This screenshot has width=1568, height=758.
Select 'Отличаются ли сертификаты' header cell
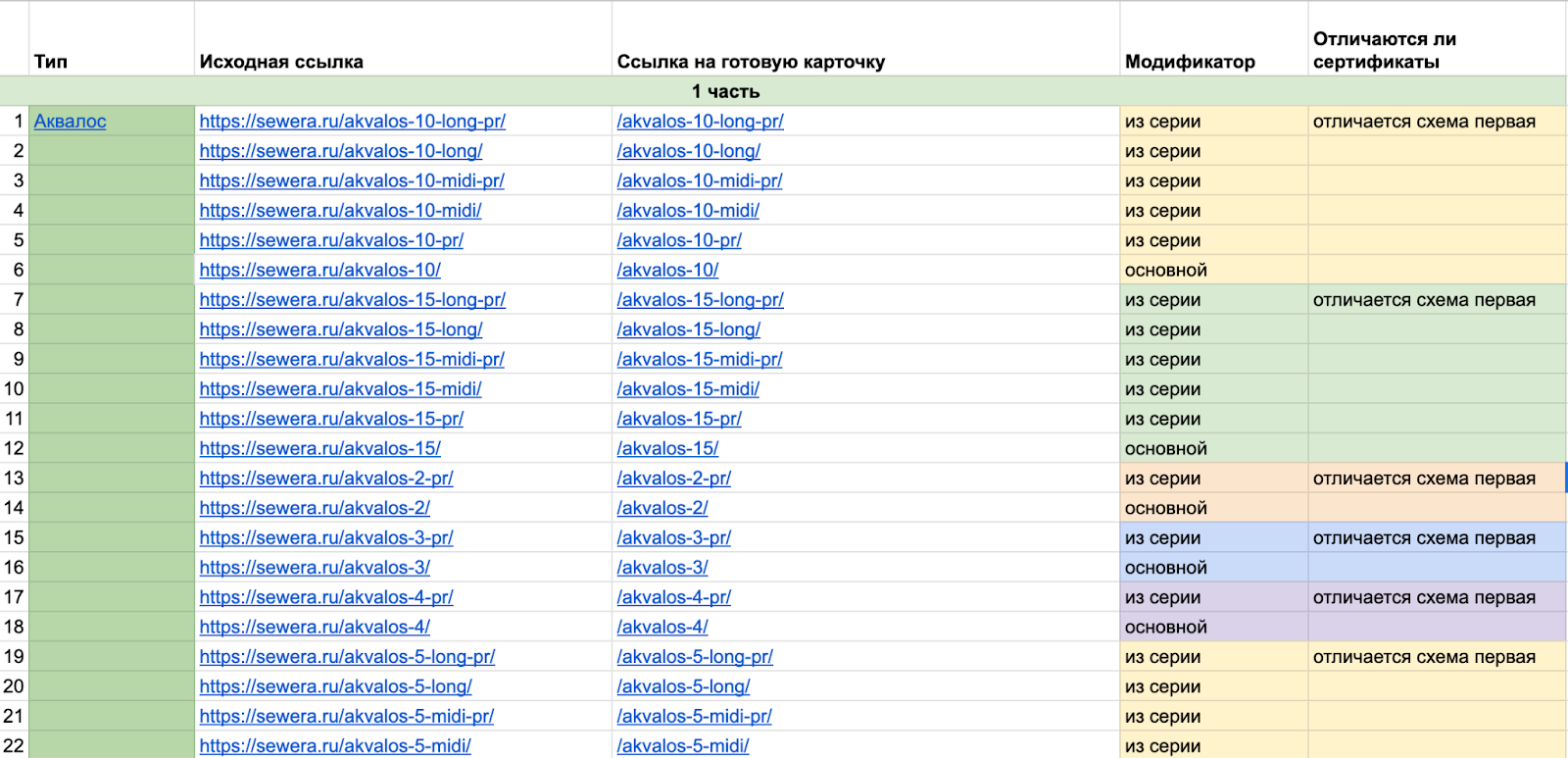(1437, 39)
